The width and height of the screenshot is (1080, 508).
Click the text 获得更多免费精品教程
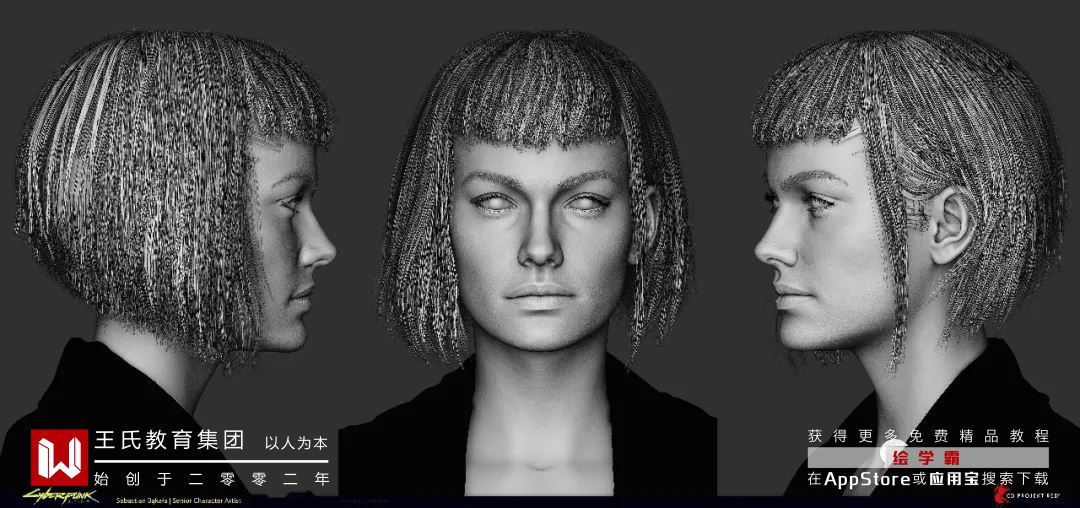point(928,436)
